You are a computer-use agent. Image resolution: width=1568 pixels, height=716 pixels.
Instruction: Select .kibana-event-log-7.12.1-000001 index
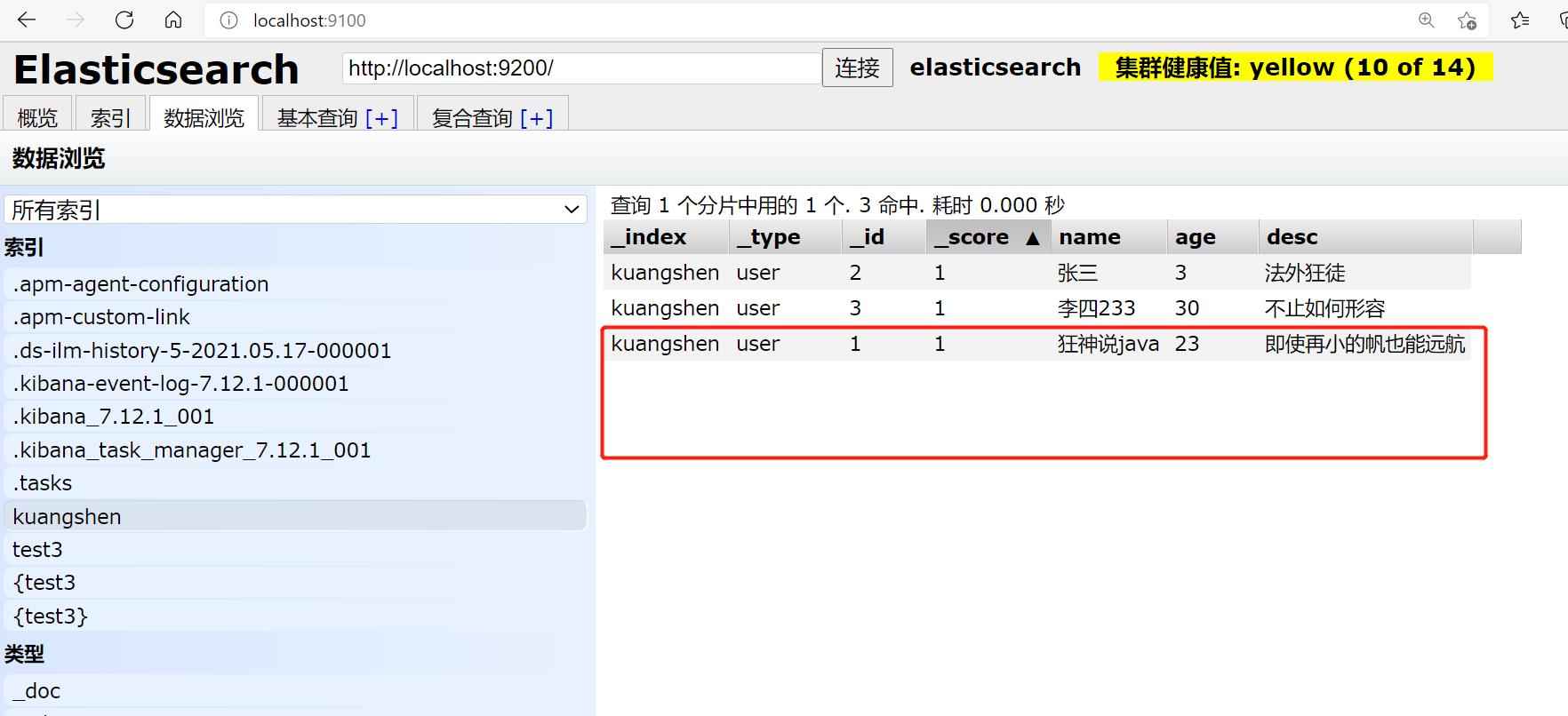click(295, 384)
